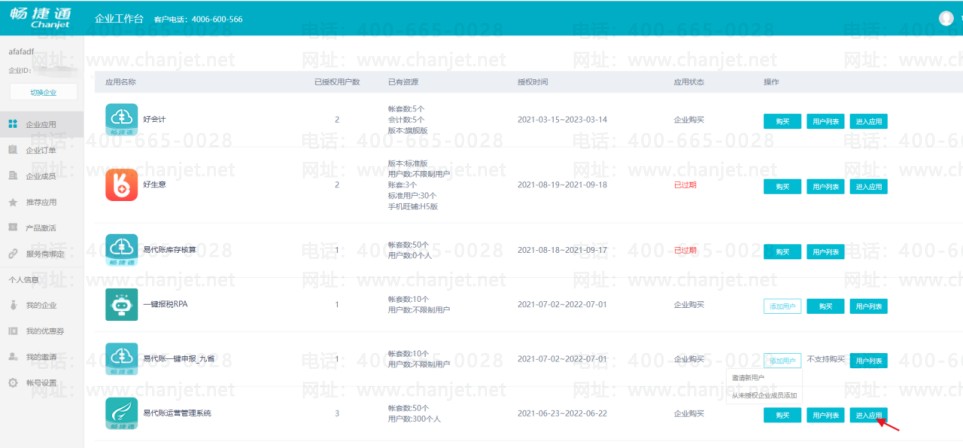Viewport: 963px width, 448px height.
Task: Open 用户列表 for 易代账库存核算
Action: tap(825, 251)
